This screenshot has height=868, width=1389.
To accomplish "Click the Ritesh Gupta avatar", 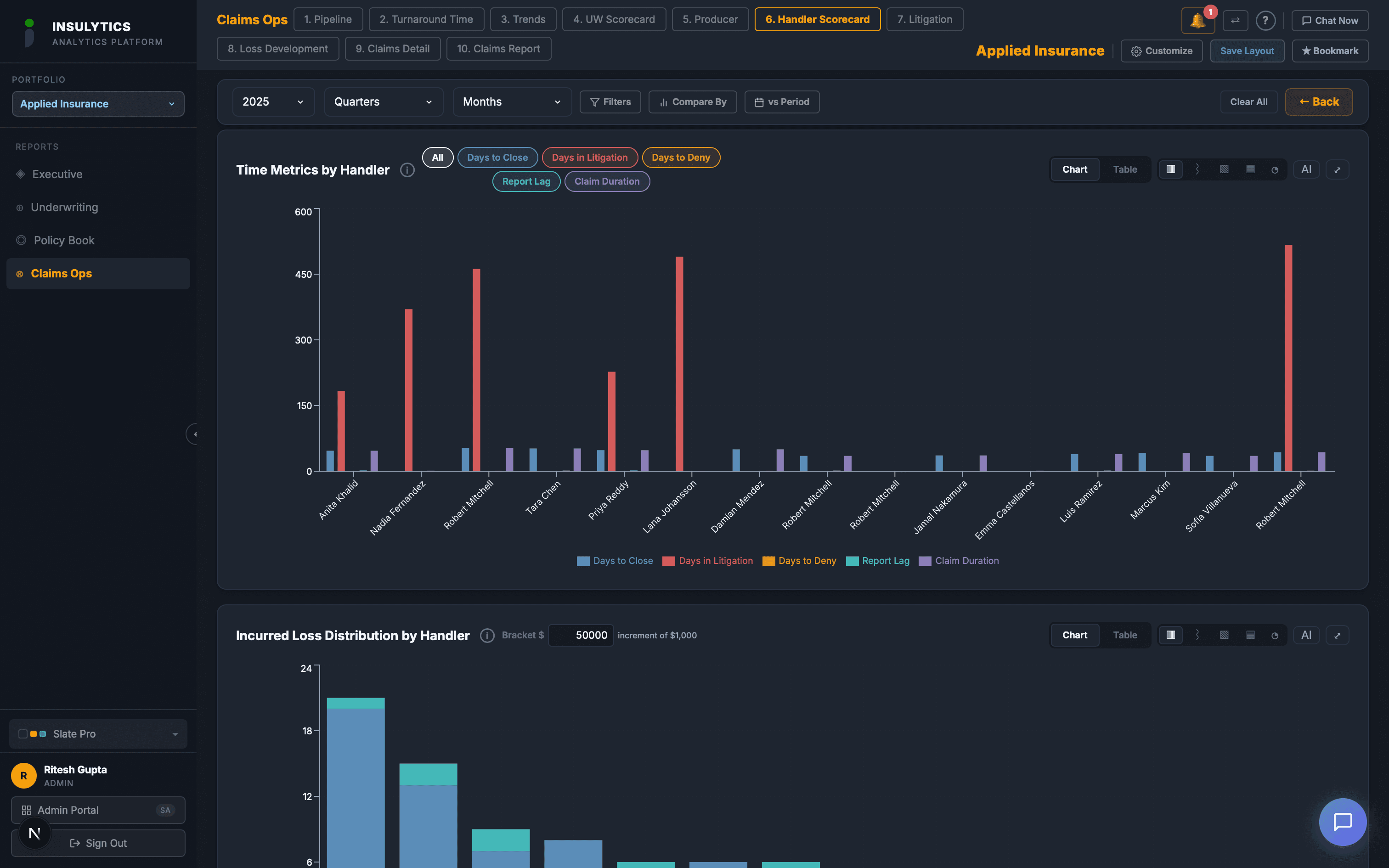I will (x=23, y=776).
